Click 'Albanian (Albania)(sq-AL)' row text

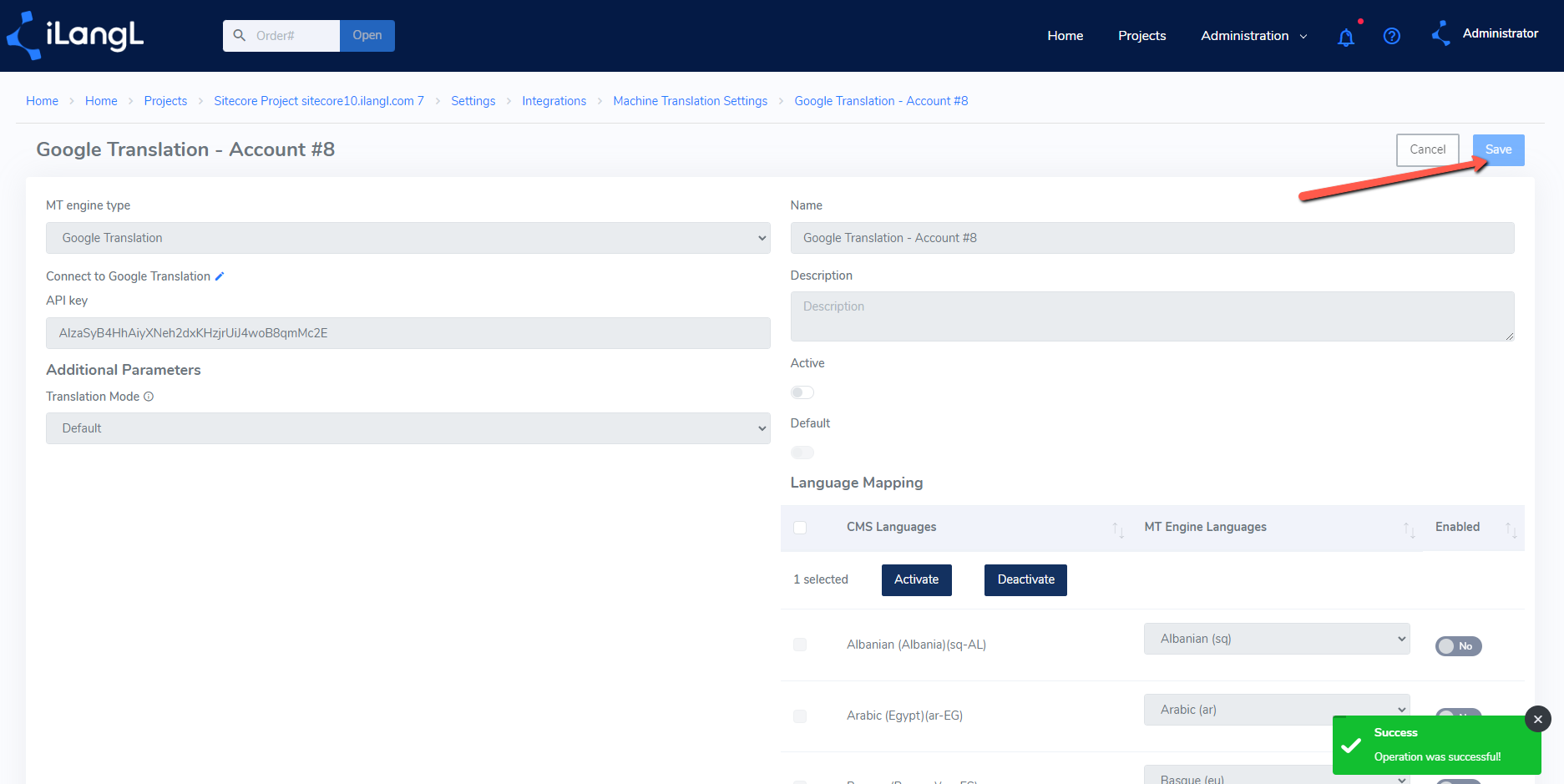pyautogui.click(x=916, y=645)
